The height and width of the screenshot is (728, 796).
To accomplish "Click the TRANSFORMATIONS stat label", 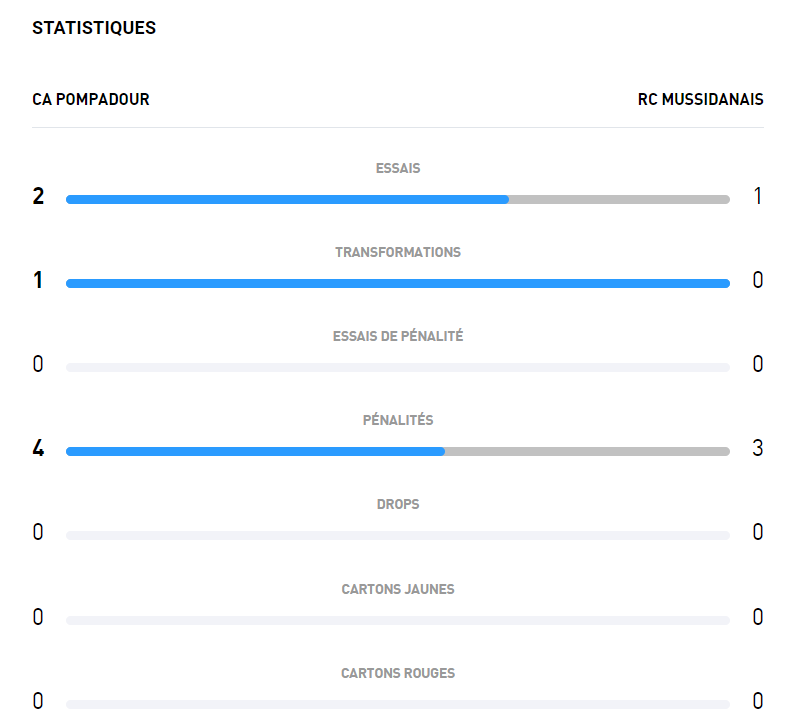I will (x=398, y=252).
